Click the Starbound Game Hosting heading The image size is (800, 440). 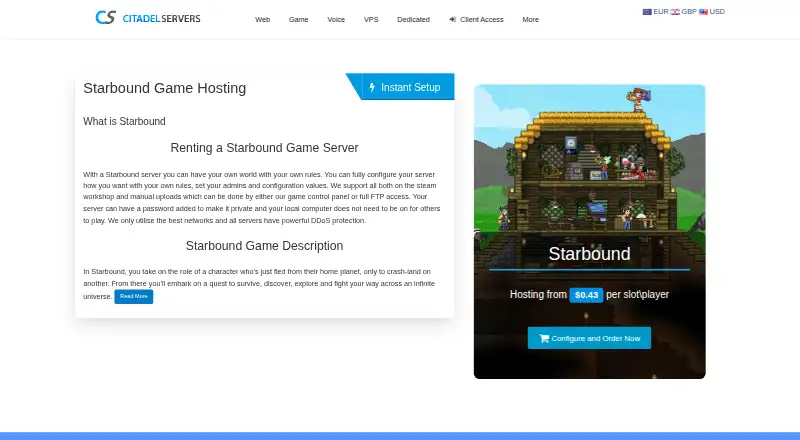164,88
